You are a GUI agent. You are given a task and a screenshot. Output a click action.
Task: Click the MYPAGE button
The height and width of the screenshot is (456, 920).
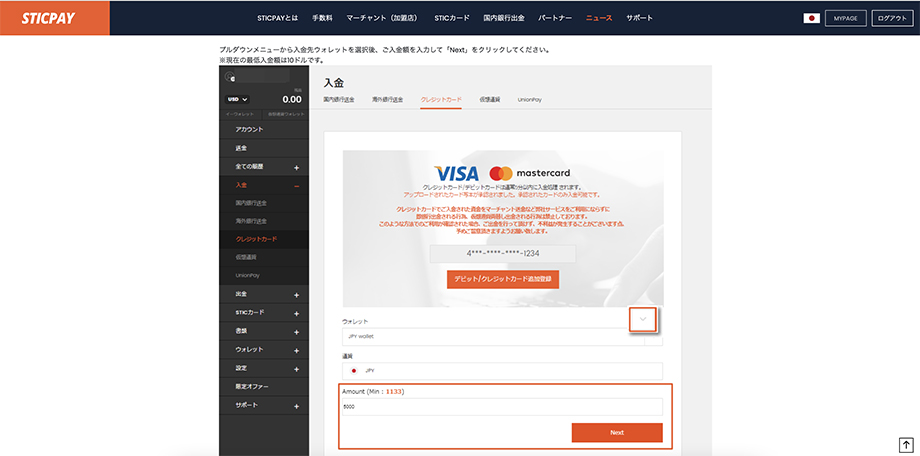pyautogui.click(x=845, y=18)
